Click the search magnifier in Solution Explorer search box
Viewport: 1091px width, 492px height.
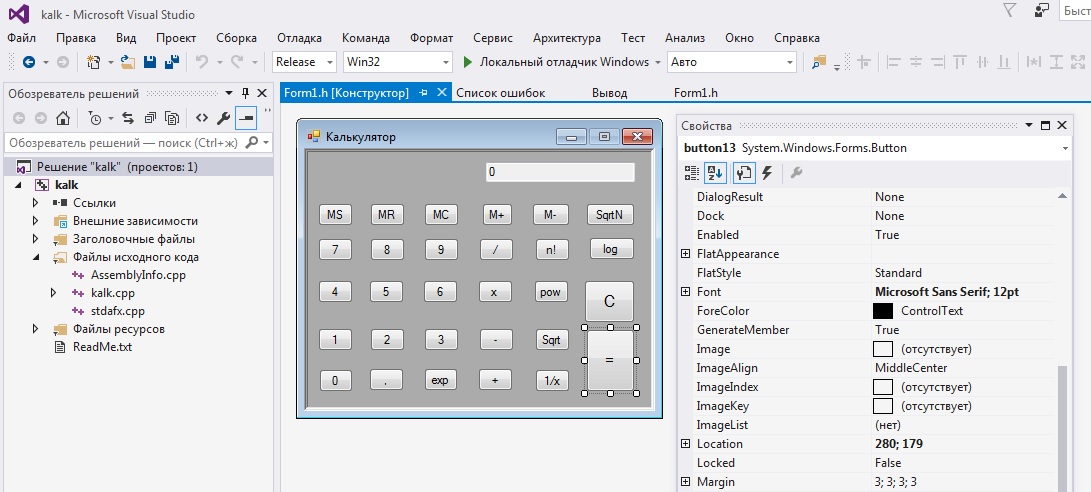pos(252,143)
